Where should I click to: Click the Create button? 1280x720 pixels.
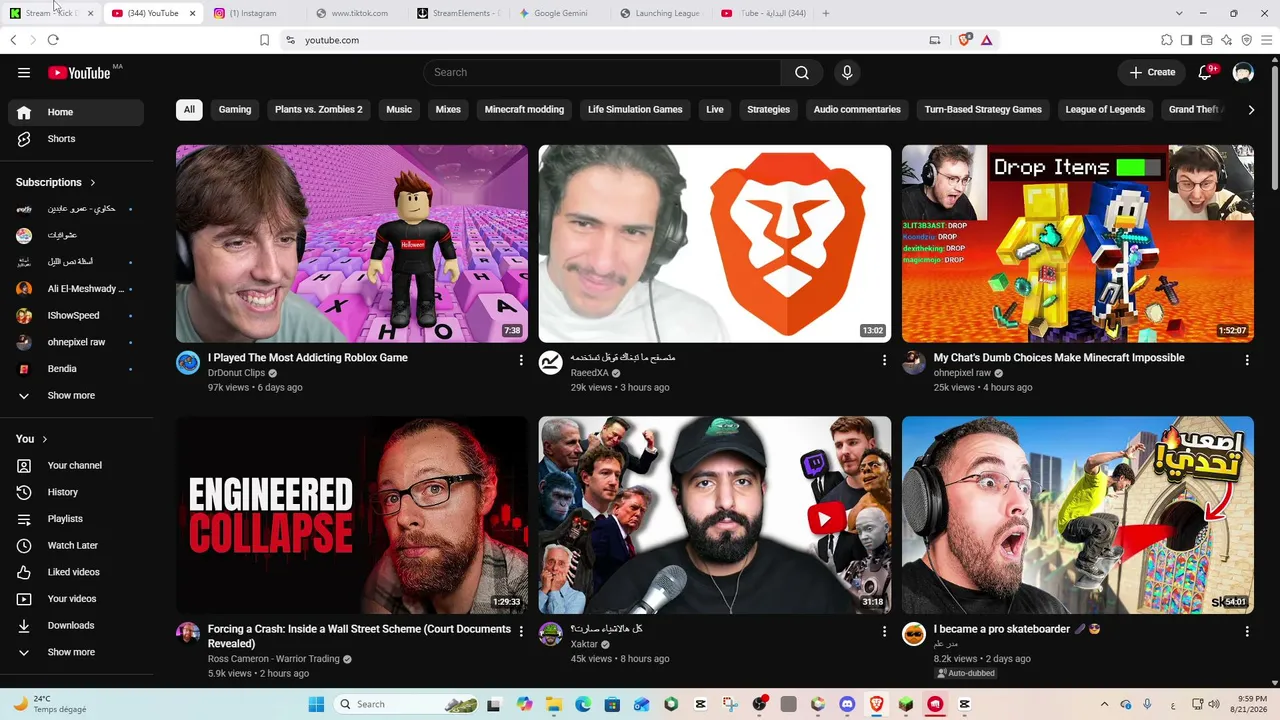pyautogui.click(x=1153, y=72)
